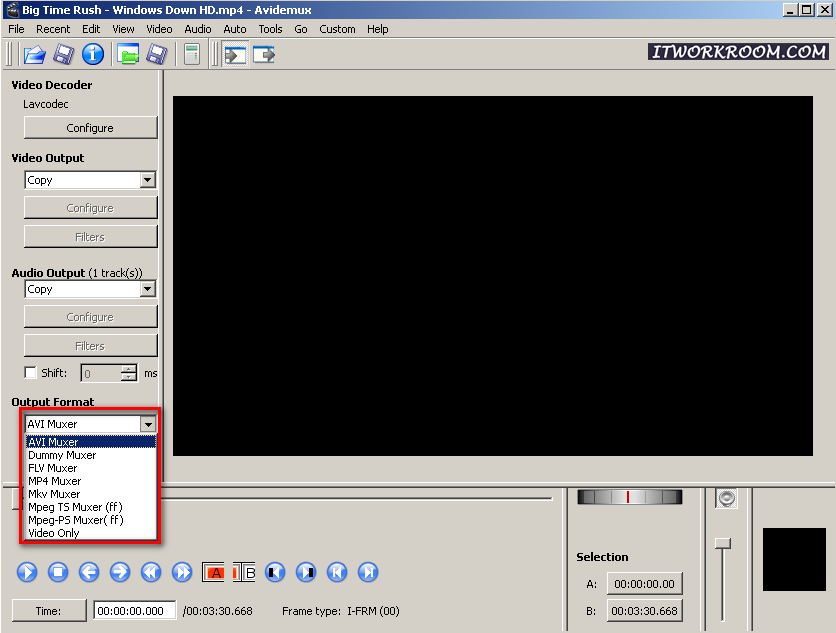
Task: Open the Edit menu
Action: coord(91,29)
